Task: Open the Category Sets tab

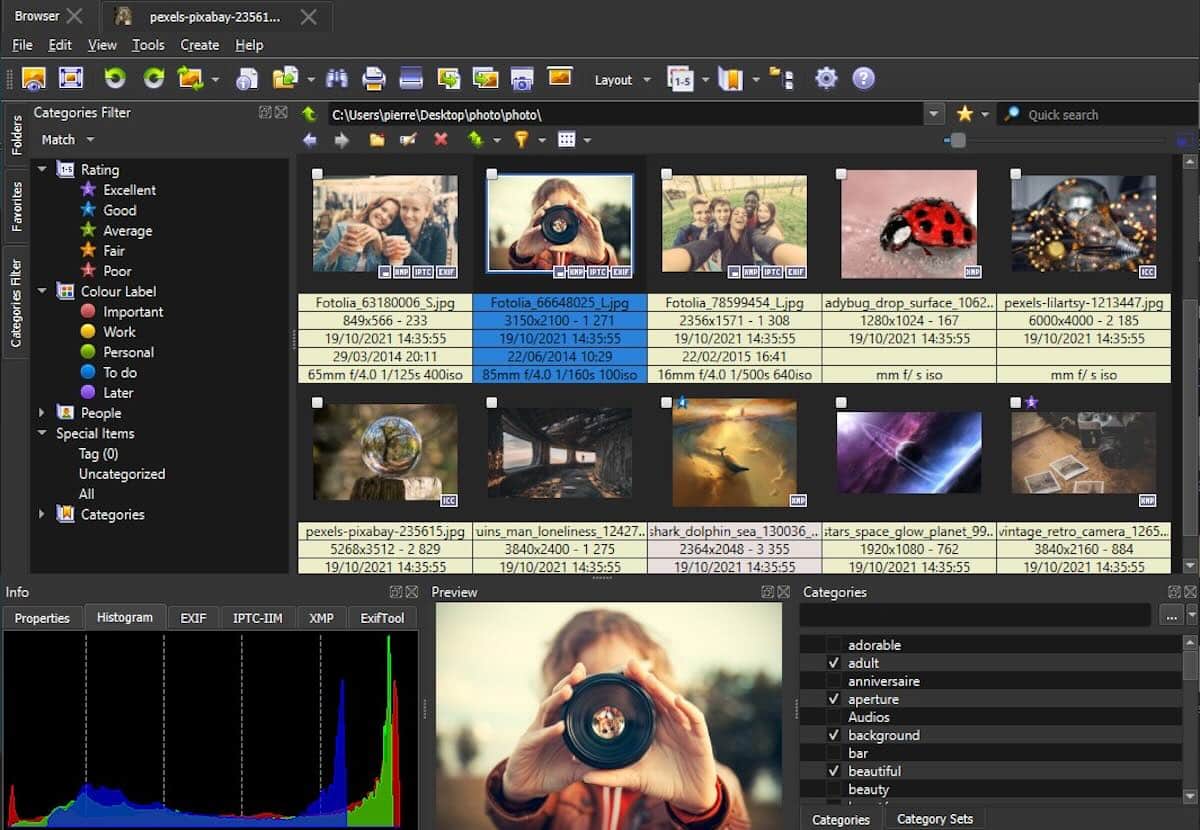Action: click(x=935, y=819)
